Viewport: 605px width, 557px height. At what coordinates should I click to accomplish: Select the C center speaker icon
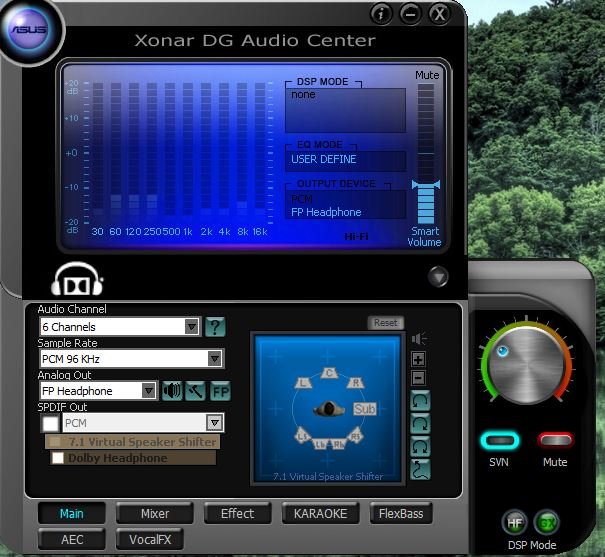329,373
